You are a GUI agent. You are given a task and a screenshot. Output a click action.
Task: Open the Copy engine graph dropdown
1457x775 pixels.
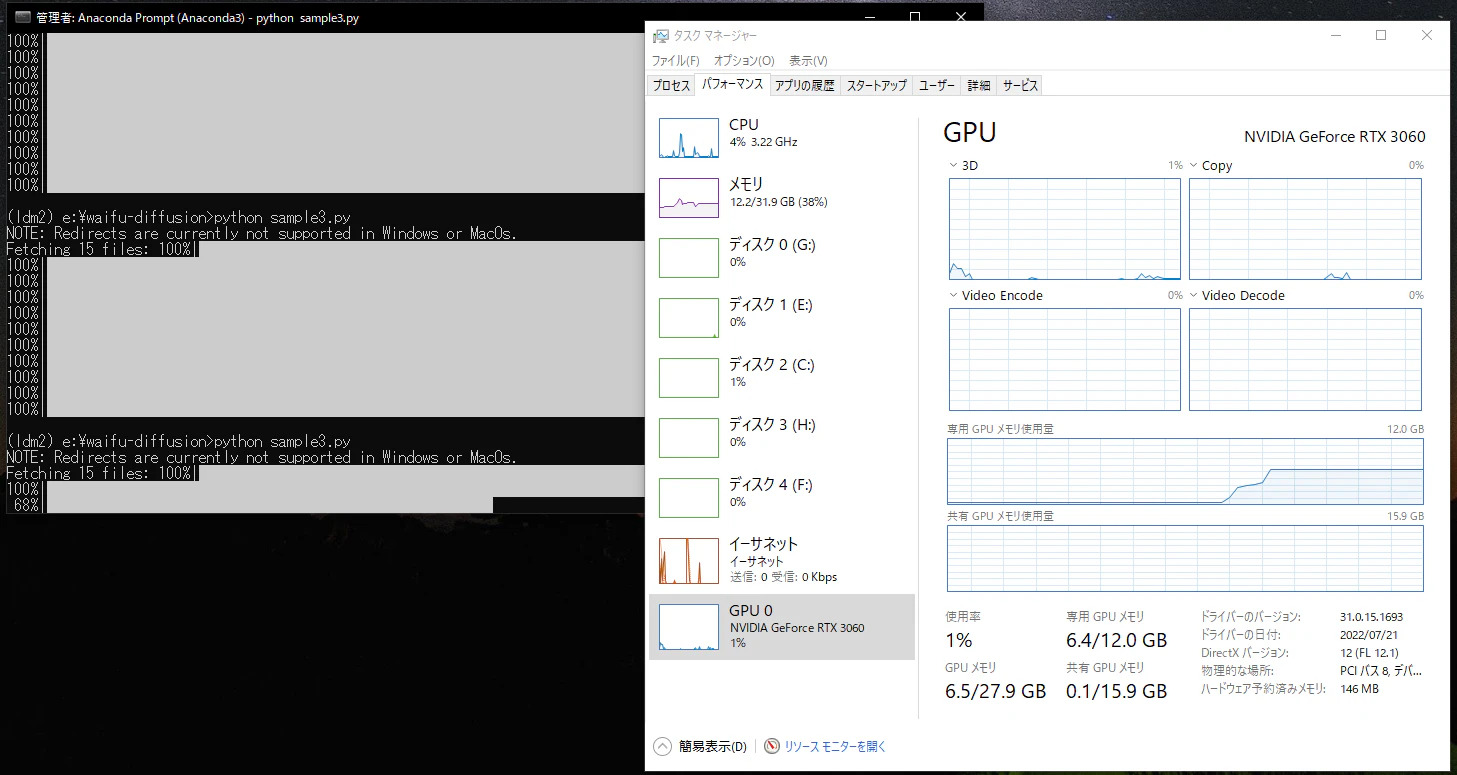coord(1193,165)
